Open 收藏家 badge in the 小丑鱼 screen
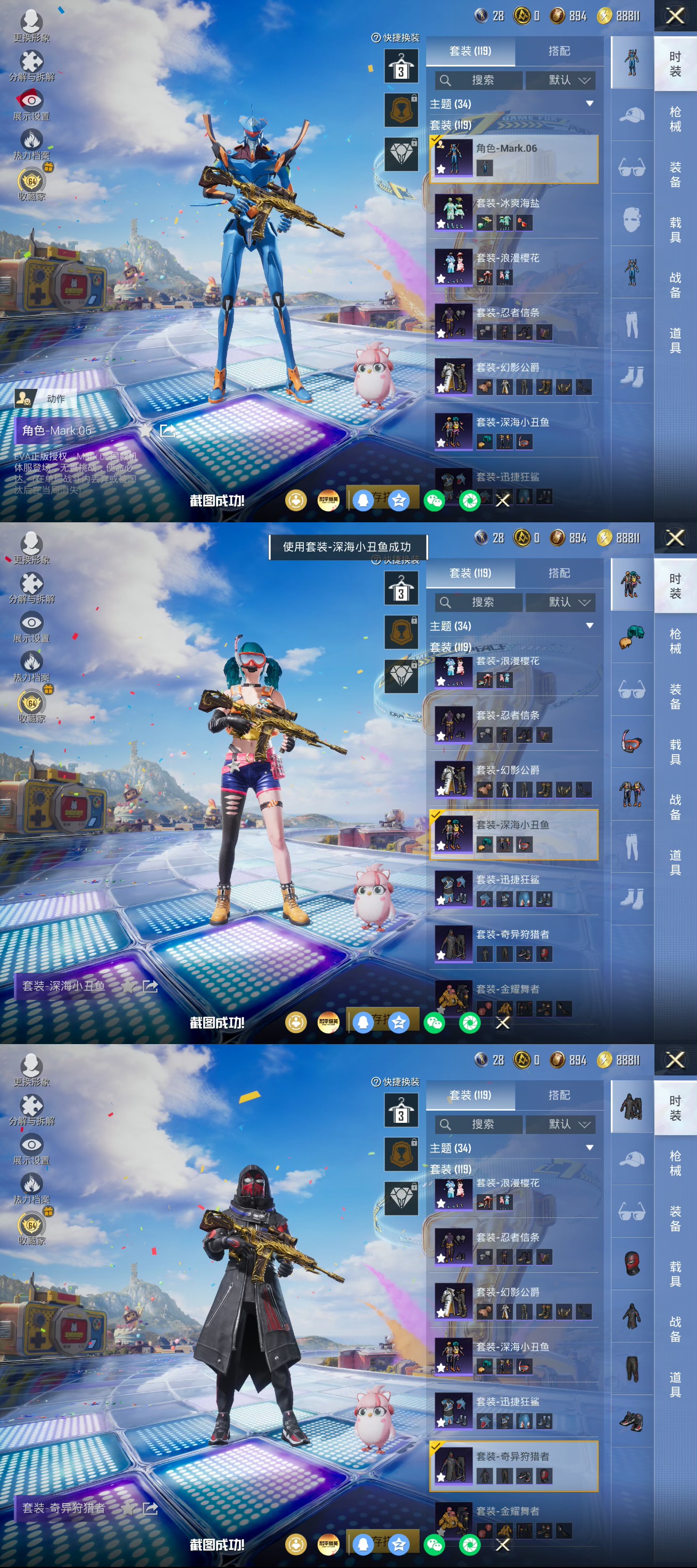 (x=31, y=703)
